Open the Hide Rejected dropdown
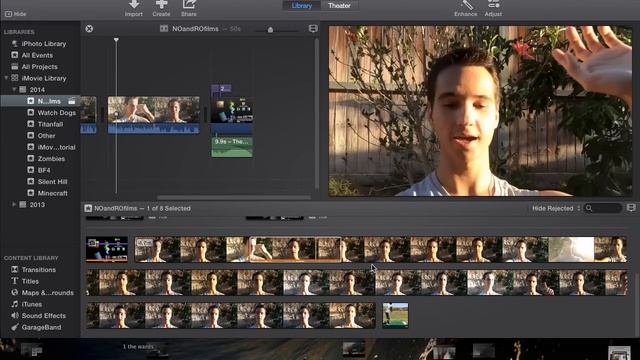This screenshot has width=640, height=360. [x=556, y=208]
